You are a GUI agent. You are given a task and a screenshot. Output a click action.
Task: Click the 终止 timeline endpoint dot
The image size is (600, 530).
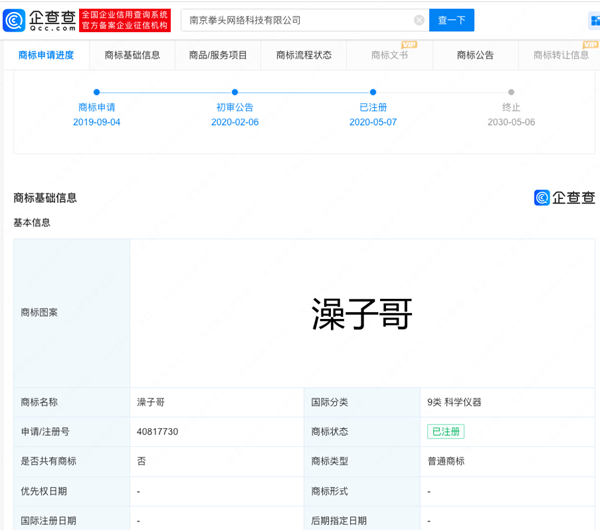pyautogui.click(x=511, y=92)
